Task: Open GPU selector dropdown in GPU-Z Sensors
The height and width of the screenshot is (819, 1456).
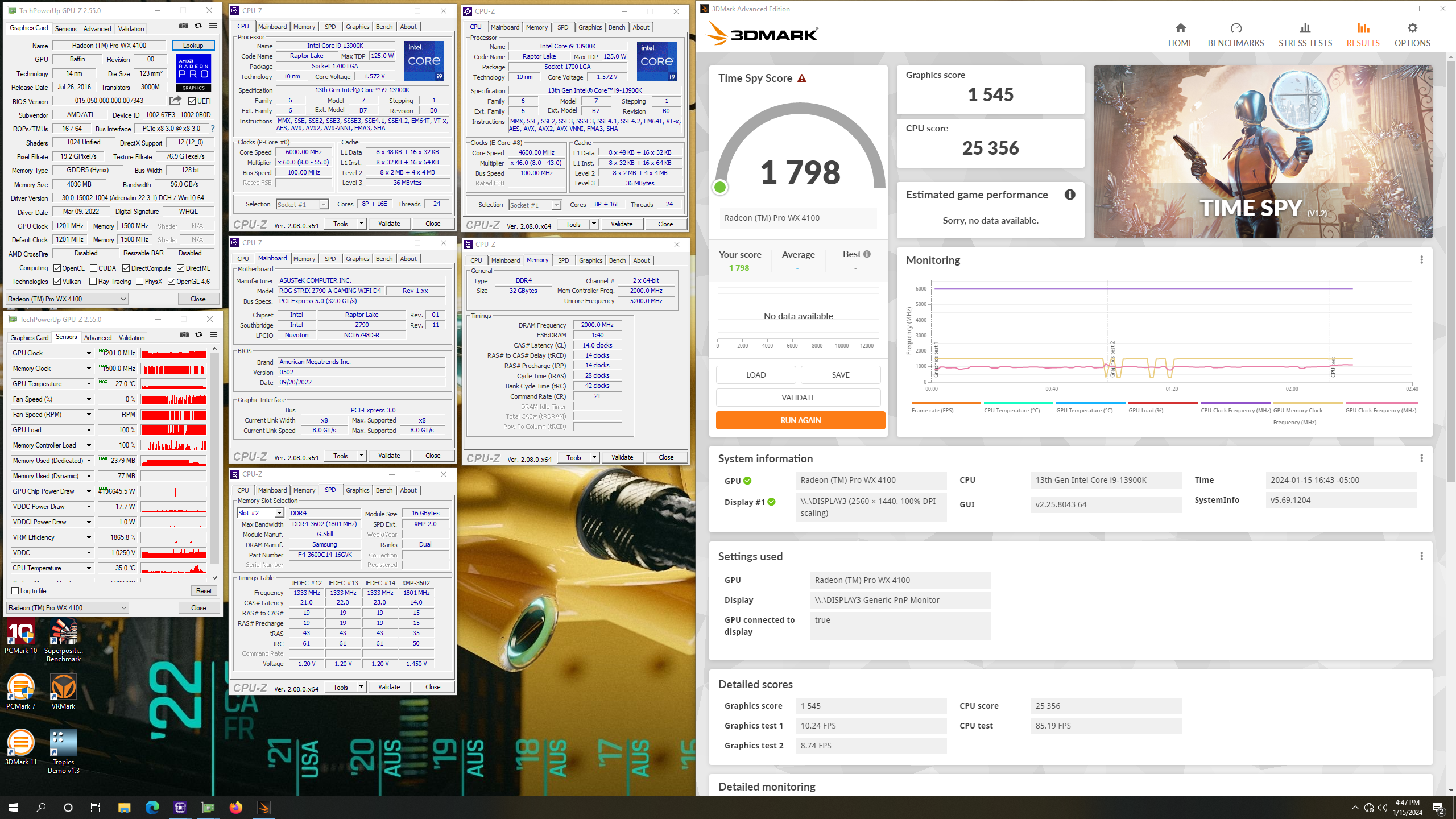Action: (68, 608)
